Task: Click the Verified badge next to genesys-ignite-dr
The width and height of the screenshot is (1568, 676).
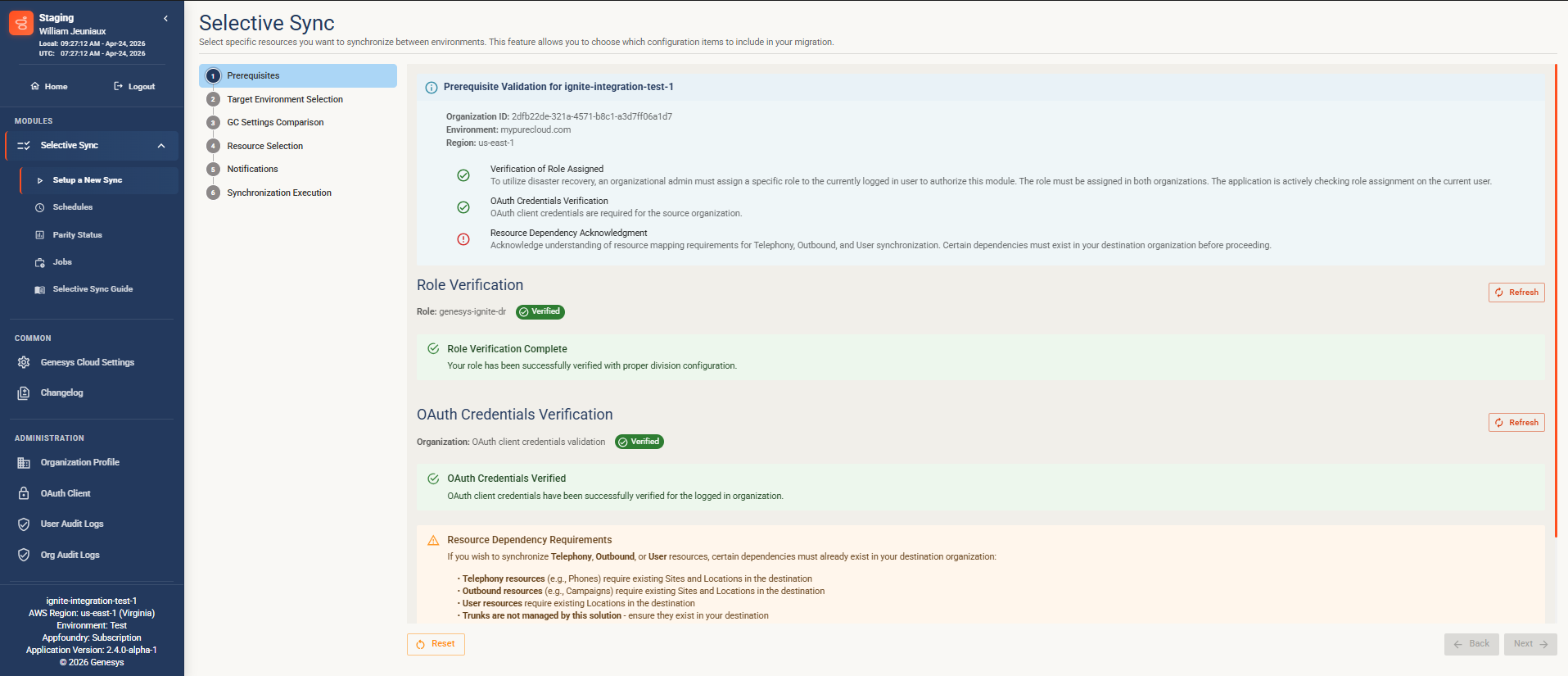Action: point(540,312)
